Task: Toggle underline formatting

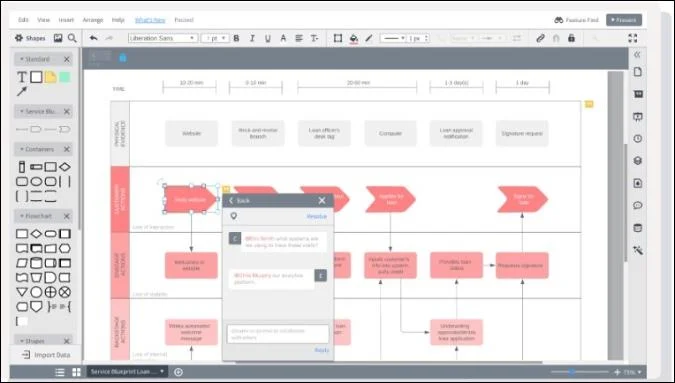Action: click(268, 38)
